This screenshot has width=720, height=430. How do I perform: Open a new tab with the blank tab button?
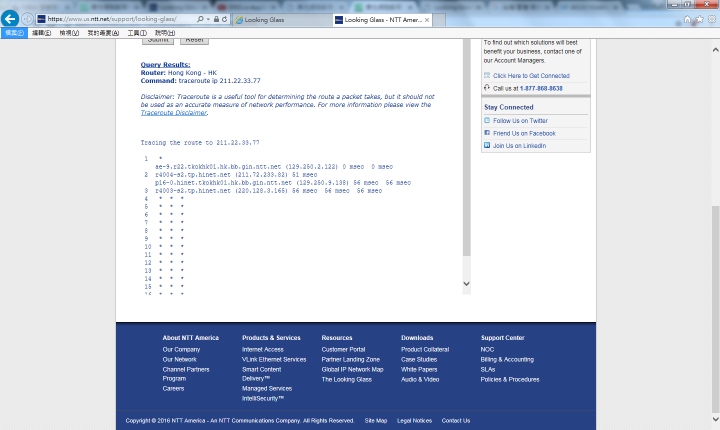tap(439, 20)
